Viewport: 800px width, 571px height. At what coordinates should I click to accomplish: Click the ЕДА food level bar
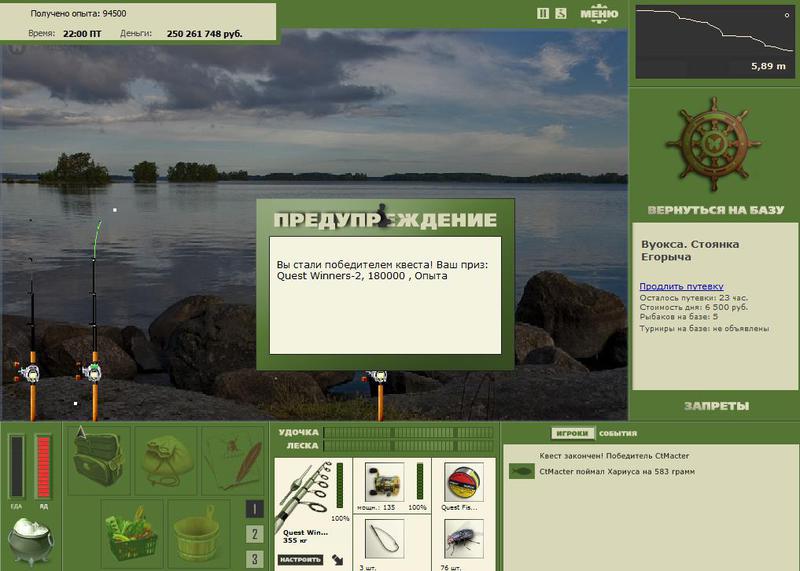pos(16,467)
